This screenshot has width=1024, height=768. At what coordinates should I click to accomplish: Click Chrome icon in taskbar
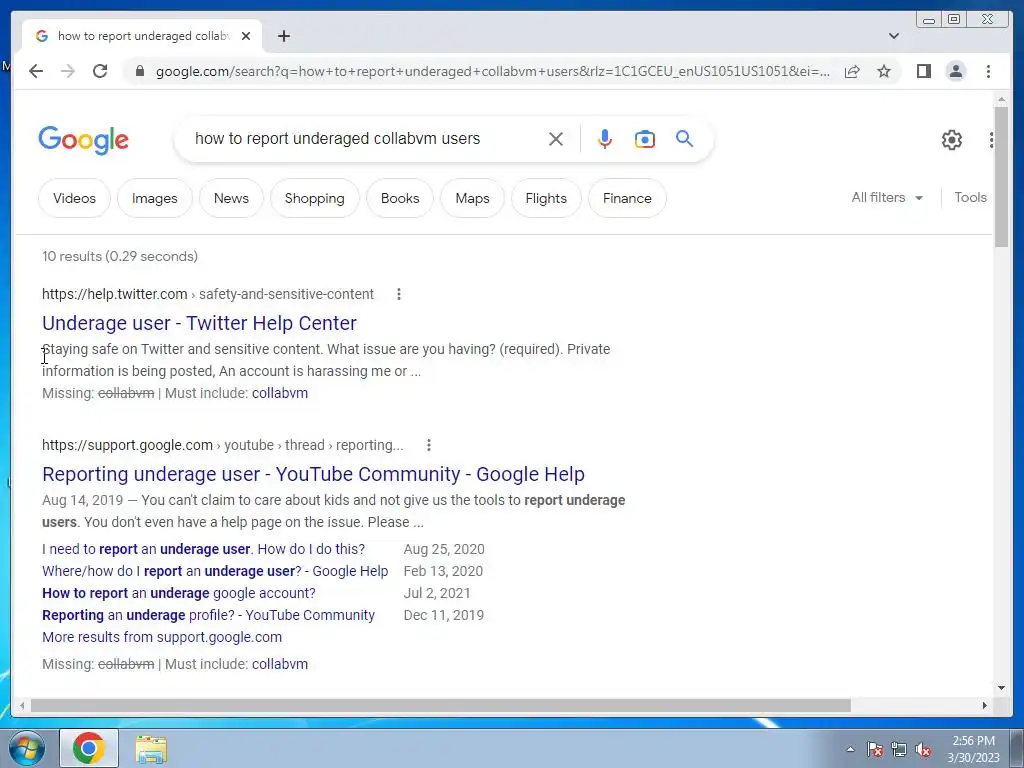(89, 748)
